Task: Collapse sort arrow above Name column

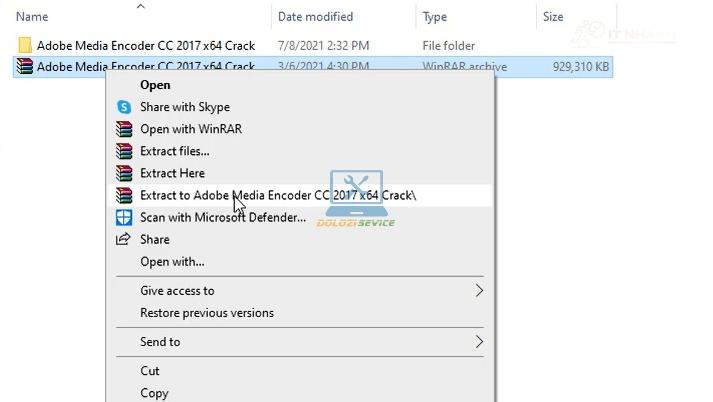Action: pos(141,6)
